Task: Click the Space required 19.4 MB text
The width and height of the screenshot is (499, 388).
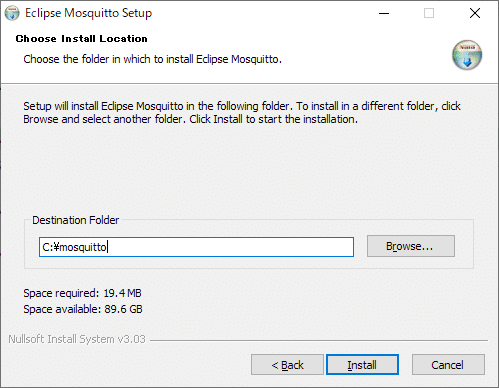Action: click(x=82, y=293)
